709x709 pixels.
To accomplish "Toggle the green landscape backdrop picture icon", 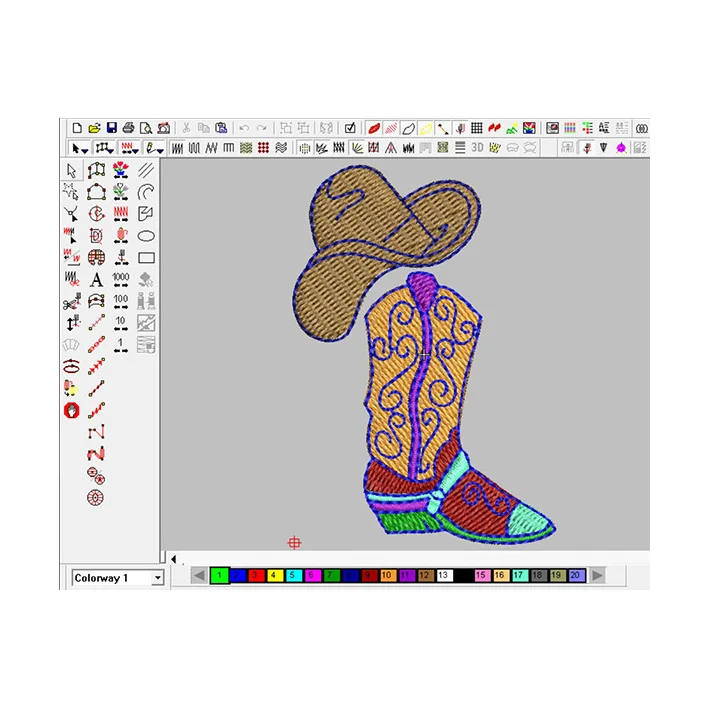I will tap(511, 128).
